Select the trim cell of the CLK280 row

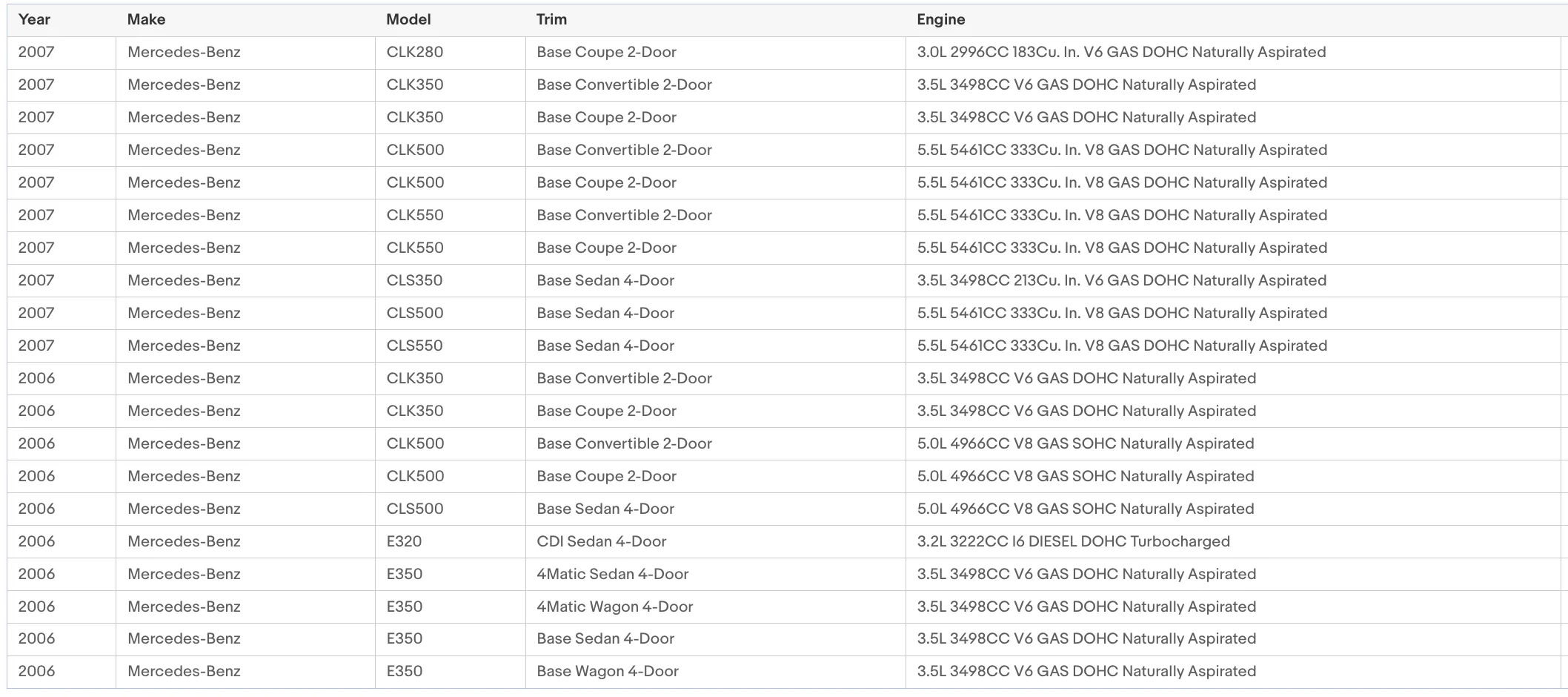pos(715,53)
